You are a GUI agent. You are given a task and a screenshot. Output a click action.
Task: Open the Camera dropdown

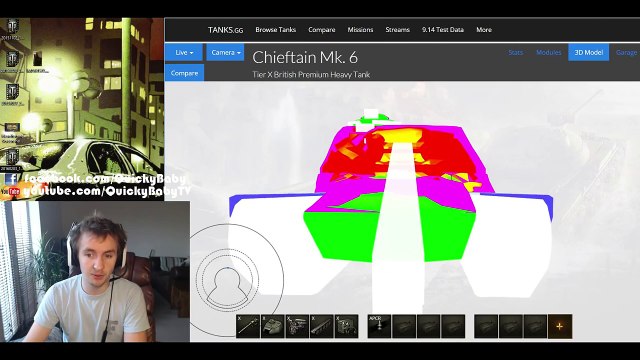coord(225,52)
